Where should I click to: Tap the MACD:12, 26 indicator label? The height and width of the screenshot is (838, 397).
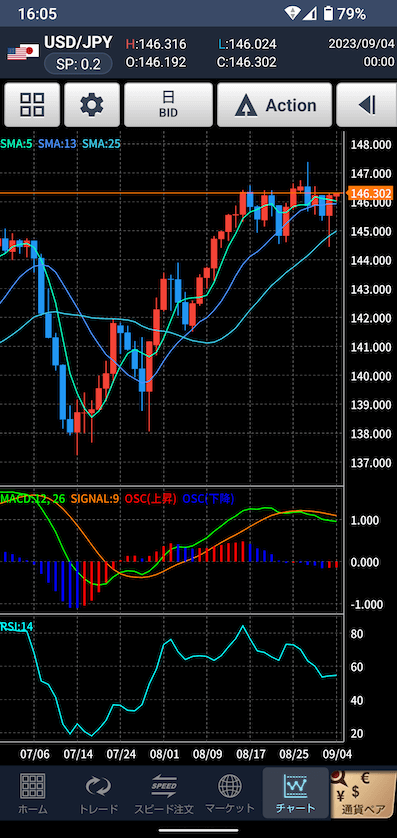tap(33, 499)
